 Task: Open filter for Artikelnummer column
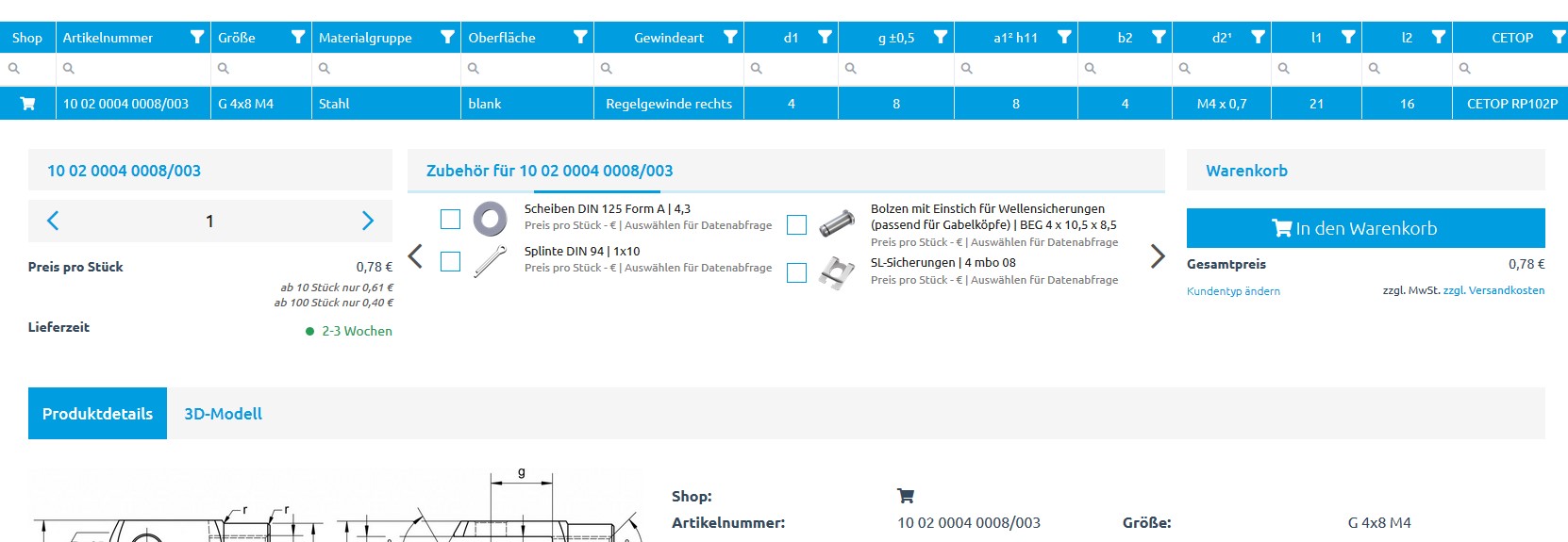tap(196, 38)
